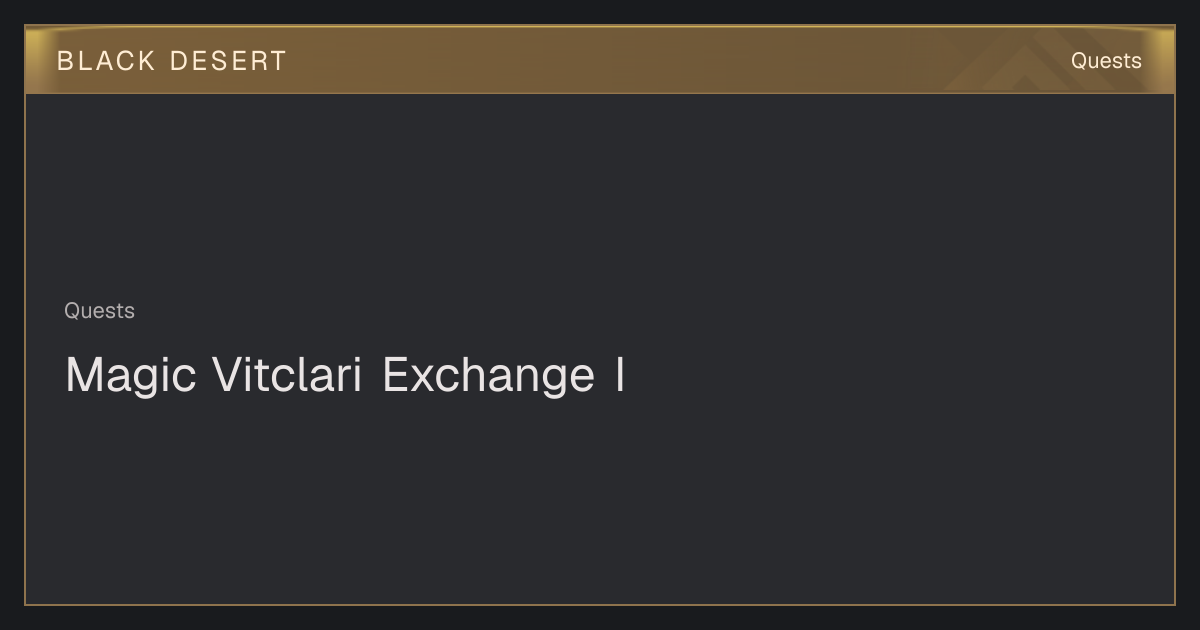Click the word BLACK in the logo

pyautogui.click(x=106, y=61)
